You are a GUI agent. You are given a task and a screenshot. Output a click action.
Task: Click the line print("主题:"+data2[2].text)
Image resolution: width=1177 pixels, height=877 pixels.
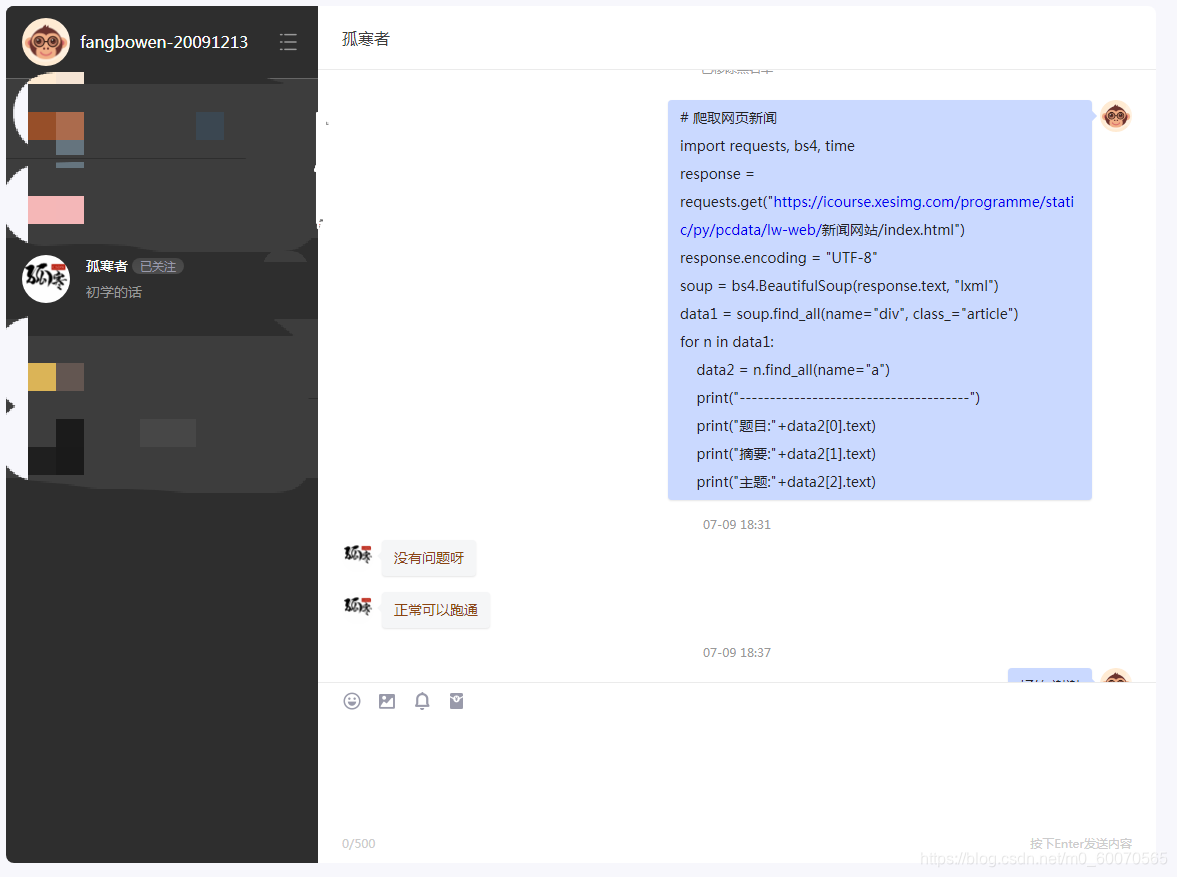pos(786,482)
